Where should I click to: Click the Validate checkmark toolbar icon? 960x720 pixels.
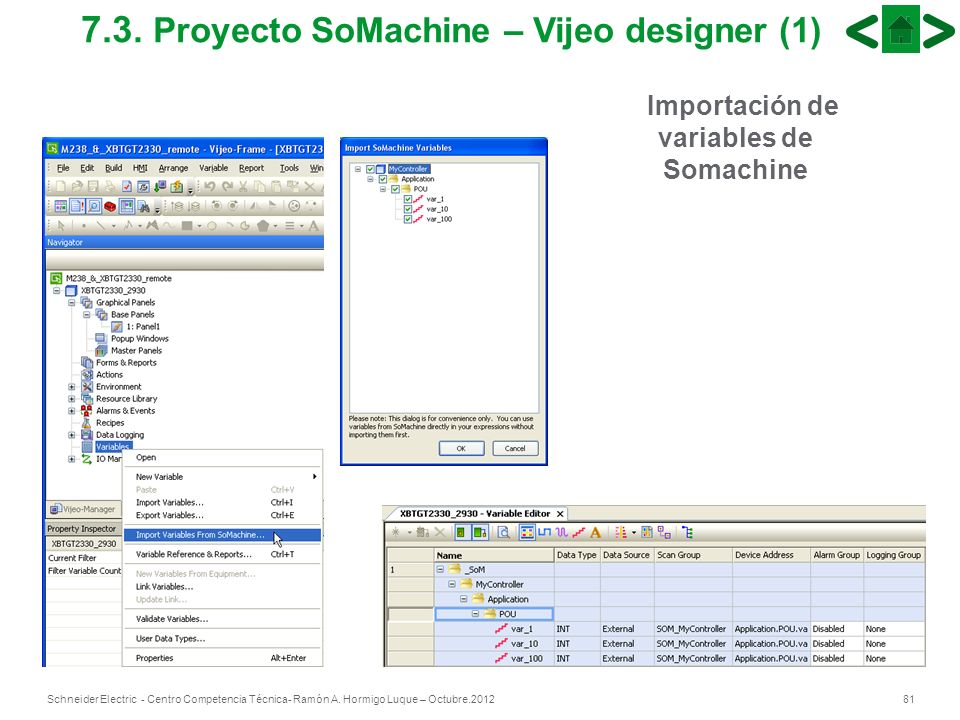tap(127, 187)
